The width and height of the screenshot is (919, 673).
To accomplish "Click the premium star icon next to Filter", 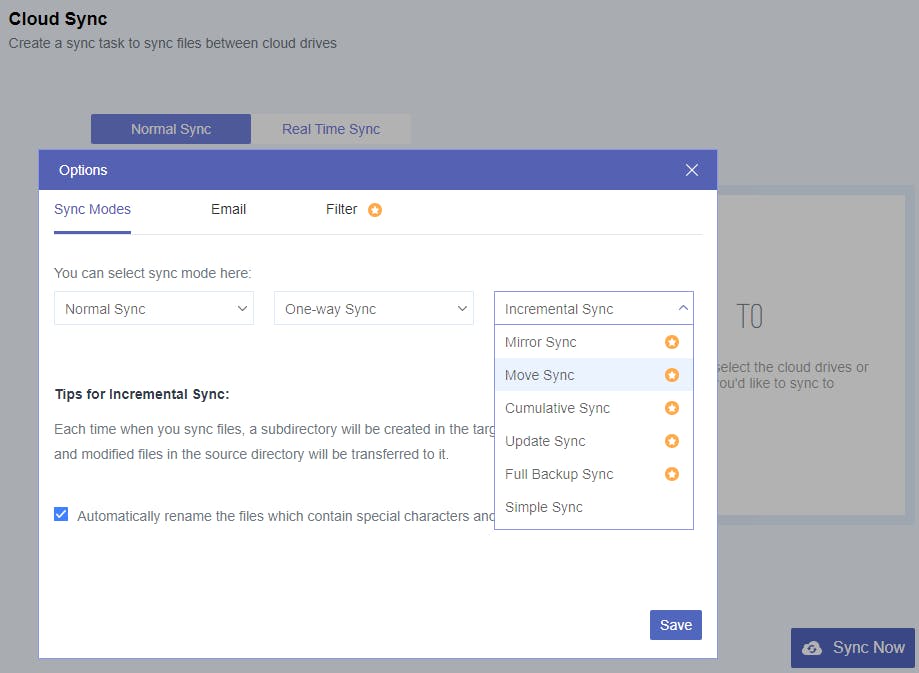I will click(375, 210).
